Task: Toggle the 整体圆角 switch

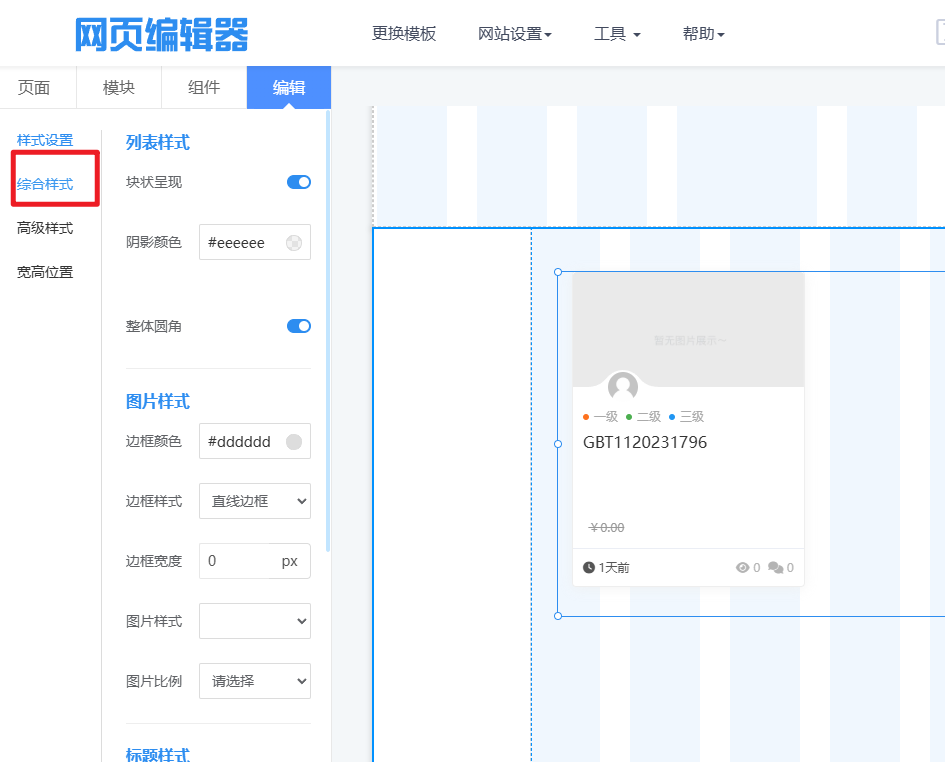Action: [299, 326]
